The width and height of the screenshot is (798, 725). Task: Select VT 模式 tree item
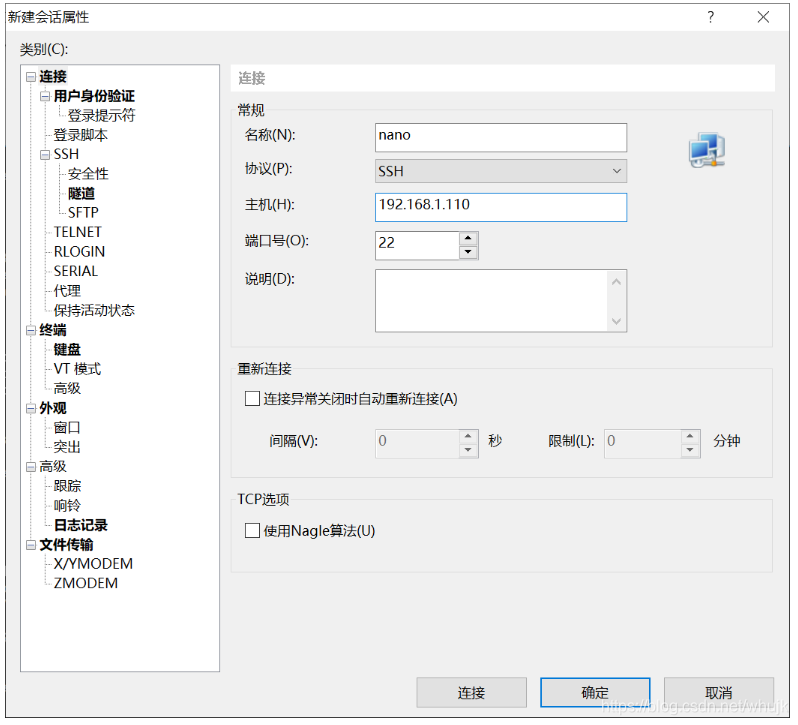coord(77,369)
